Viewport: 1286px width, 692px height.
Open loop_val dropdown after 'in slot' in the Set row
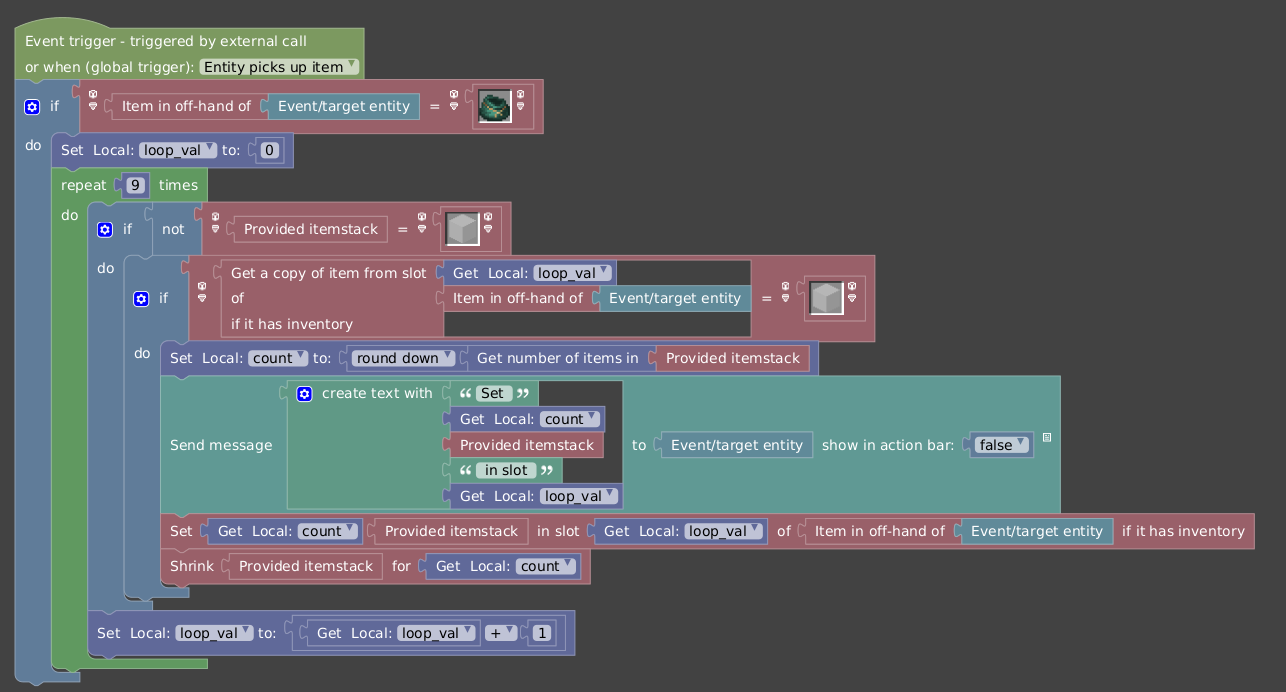click(x=724, y=531)
